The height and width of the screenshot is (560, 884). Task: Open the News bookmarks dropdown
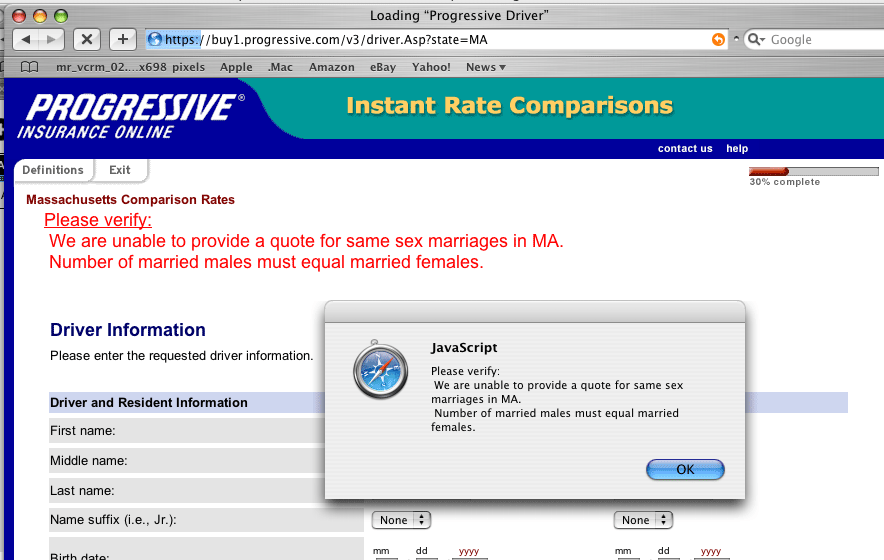point(486,67)
